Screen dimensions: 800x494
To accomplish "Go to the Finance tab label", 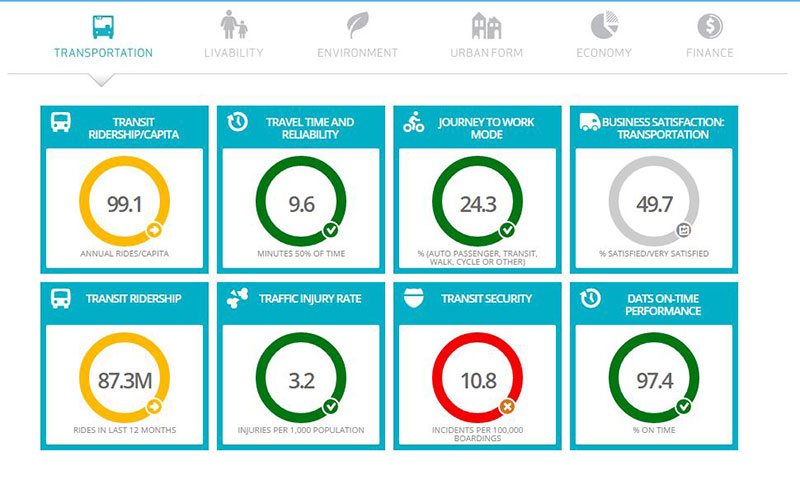I will coord(710,53).
